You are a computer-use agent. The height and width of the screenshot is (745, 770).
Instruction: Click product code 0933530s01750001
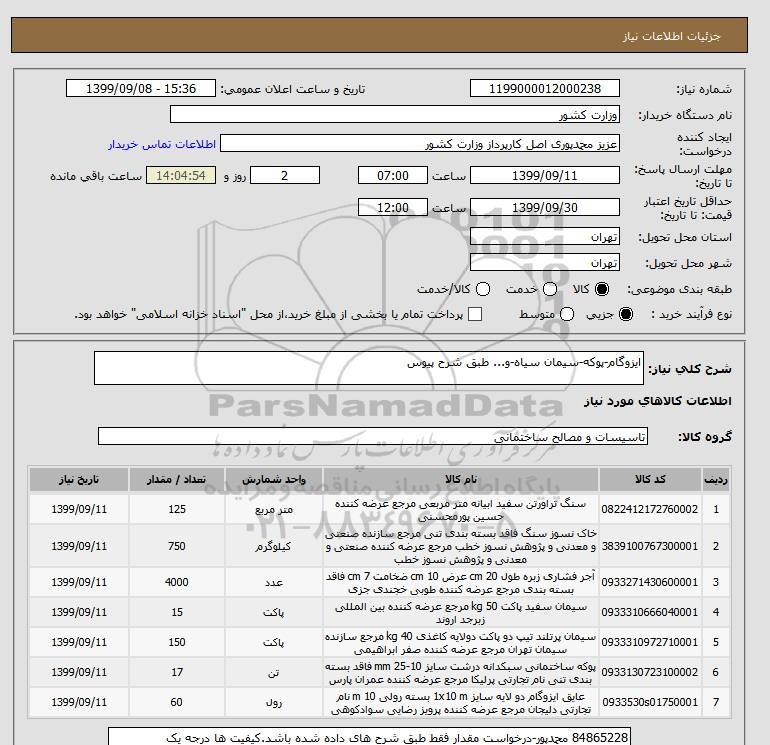(650, 702)
